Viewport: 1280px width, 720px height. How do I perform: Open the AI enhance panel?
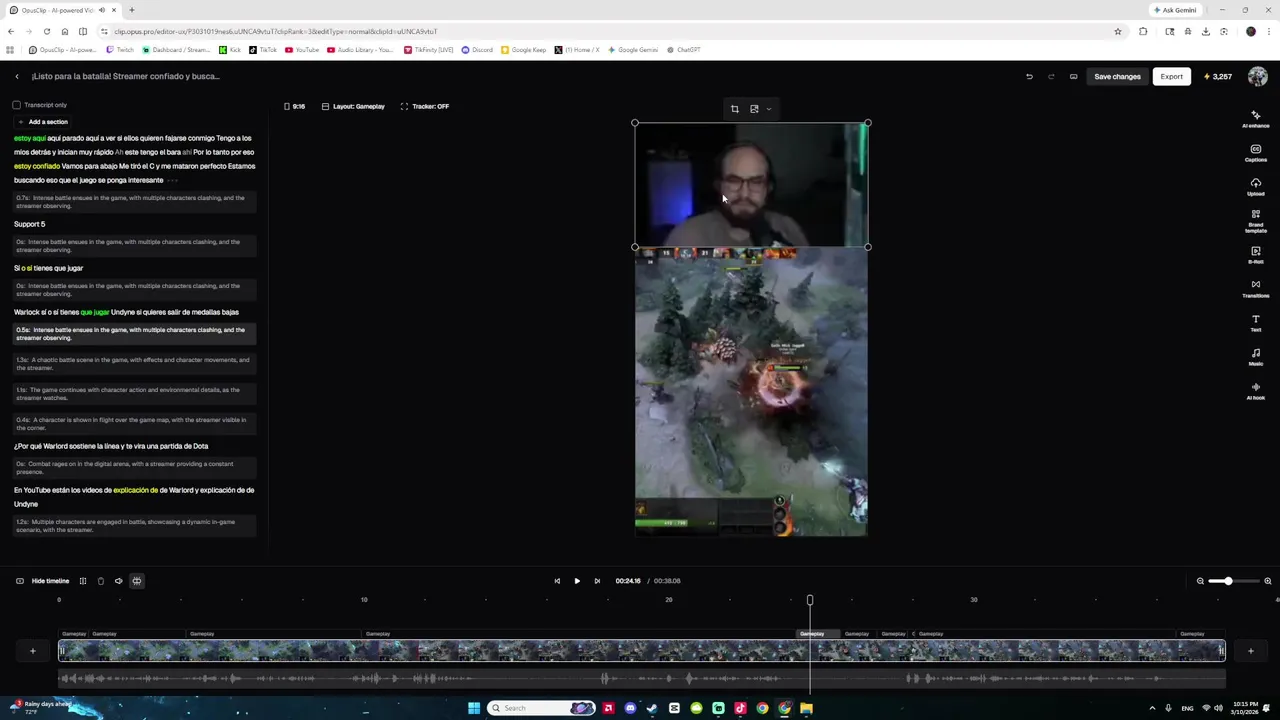point(1255,119)
